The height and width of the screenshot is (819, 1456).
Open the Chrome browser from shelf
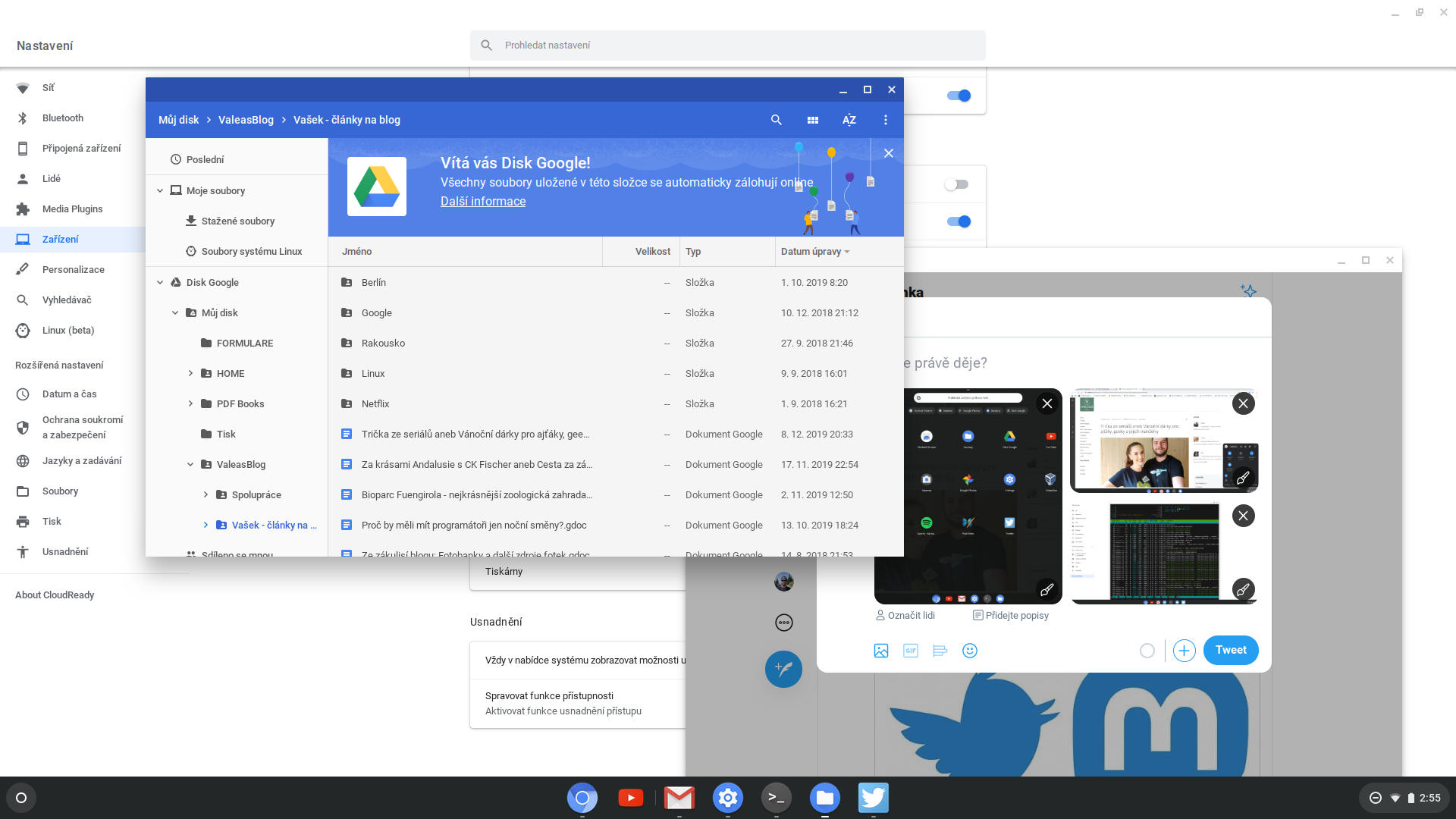point(582,798)
